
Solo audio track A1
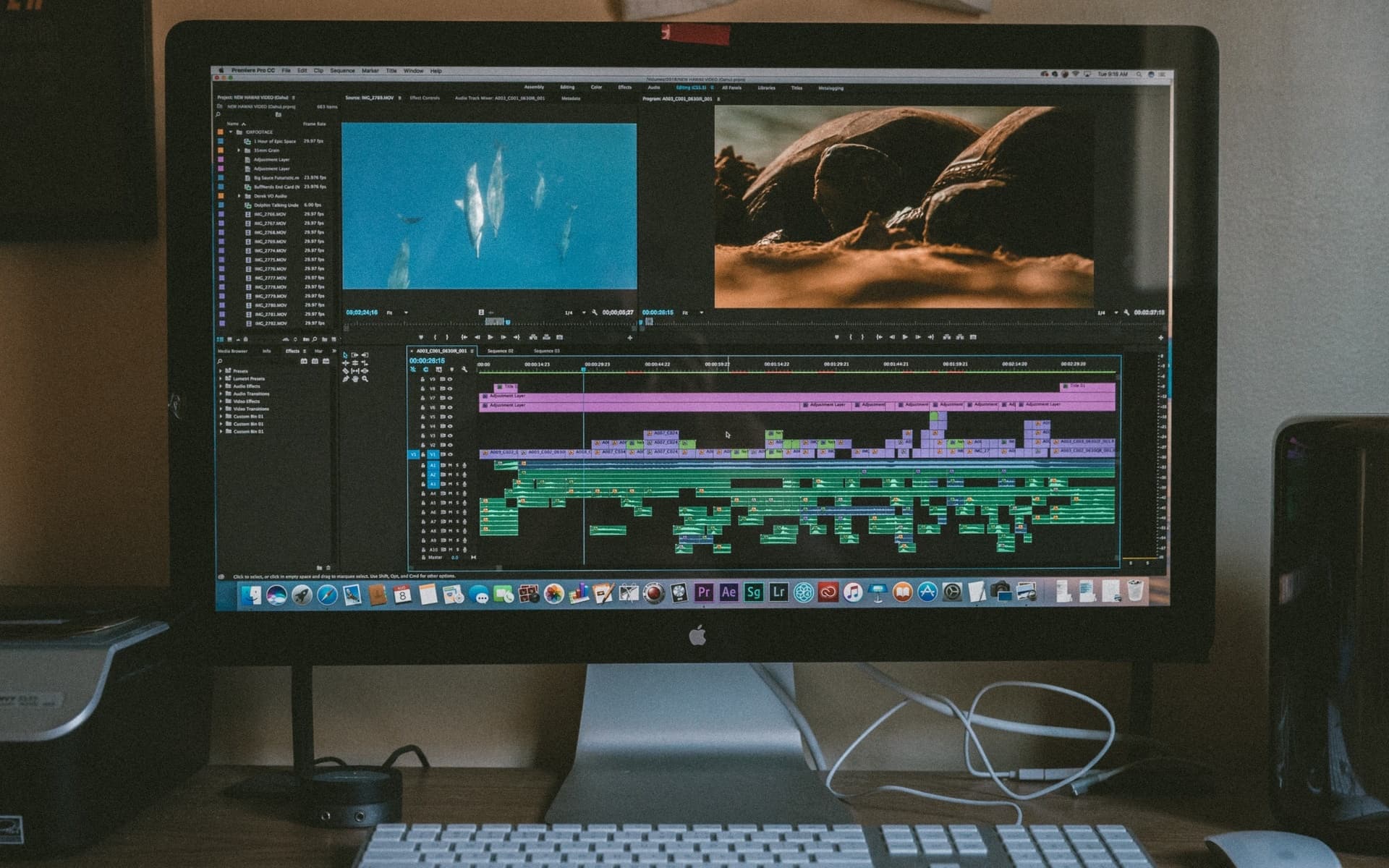pyautogui.click(x=457, y=466)
